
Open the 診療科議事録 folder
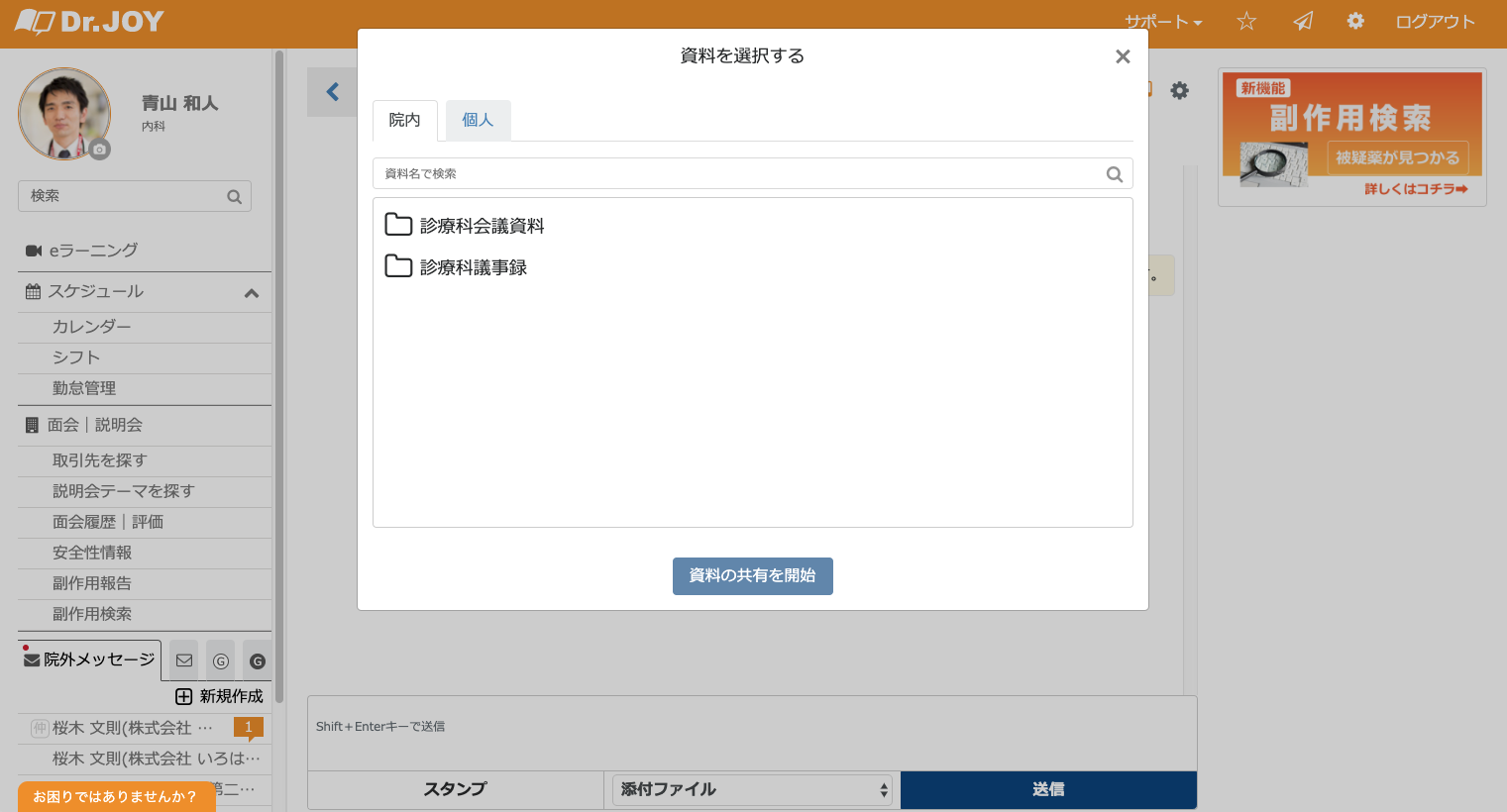pyautogui.click(x=473, y=267)
